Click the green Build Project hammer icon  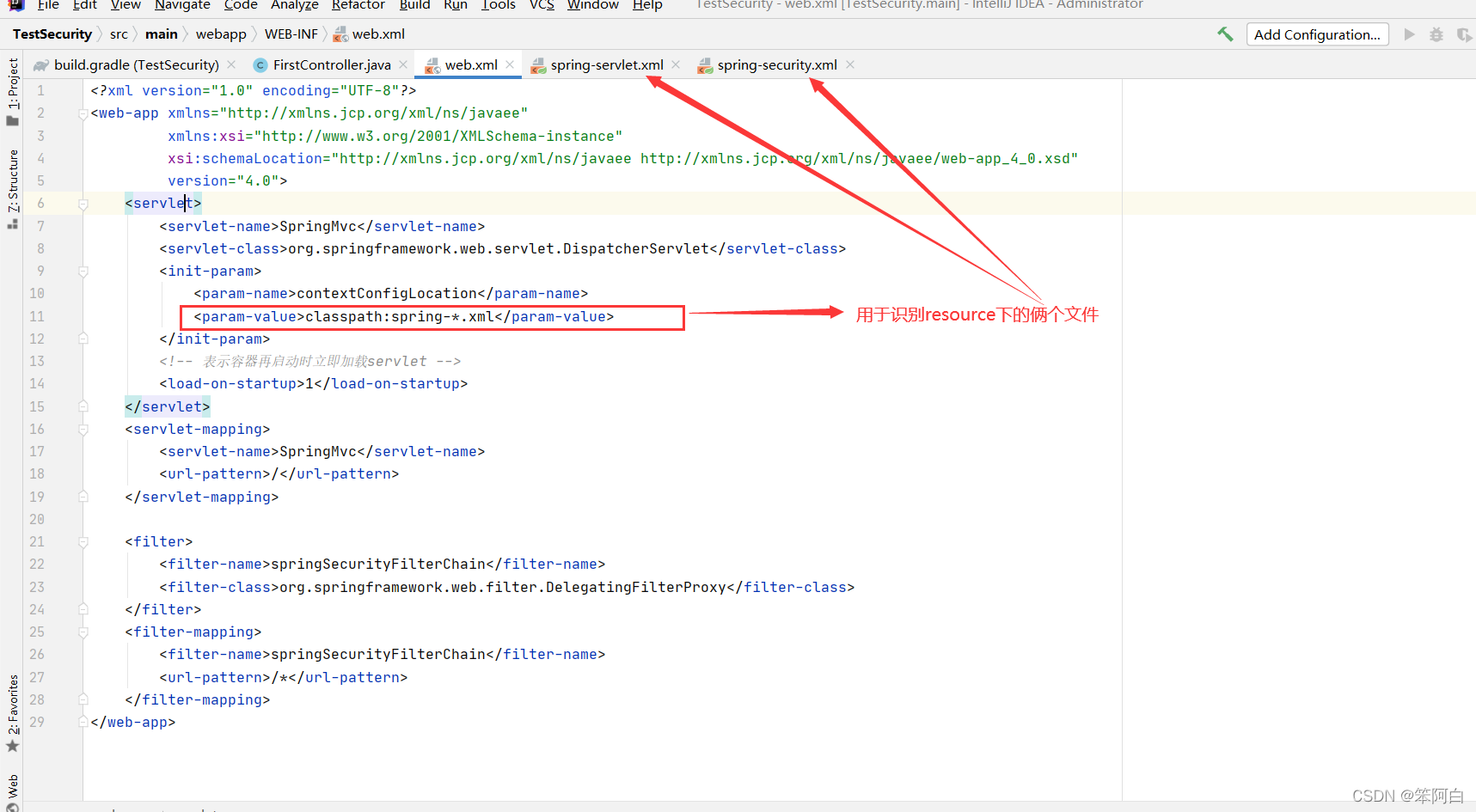1225,34
